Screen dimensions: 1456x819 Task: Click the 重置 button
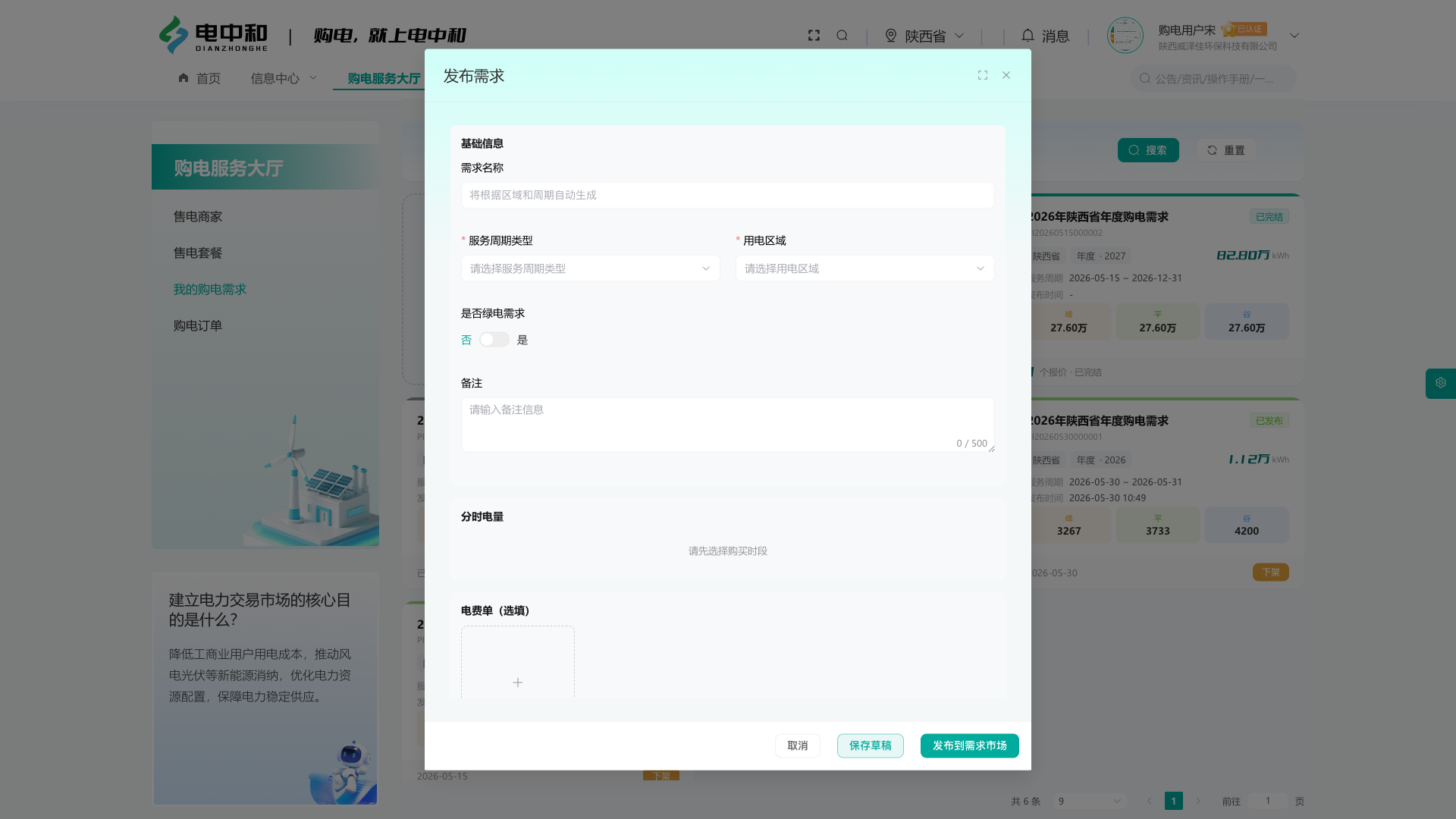click(x=1226, y=150)
